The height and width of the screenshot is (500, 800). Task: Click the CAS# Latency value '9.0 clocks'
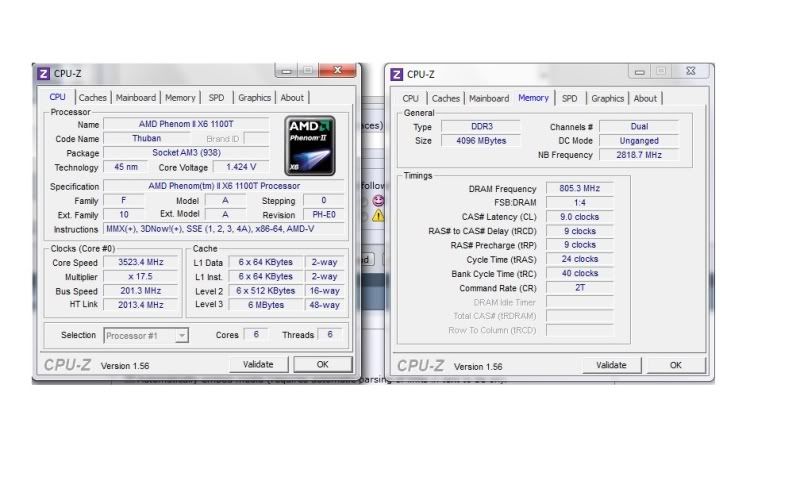coord(580,217)
